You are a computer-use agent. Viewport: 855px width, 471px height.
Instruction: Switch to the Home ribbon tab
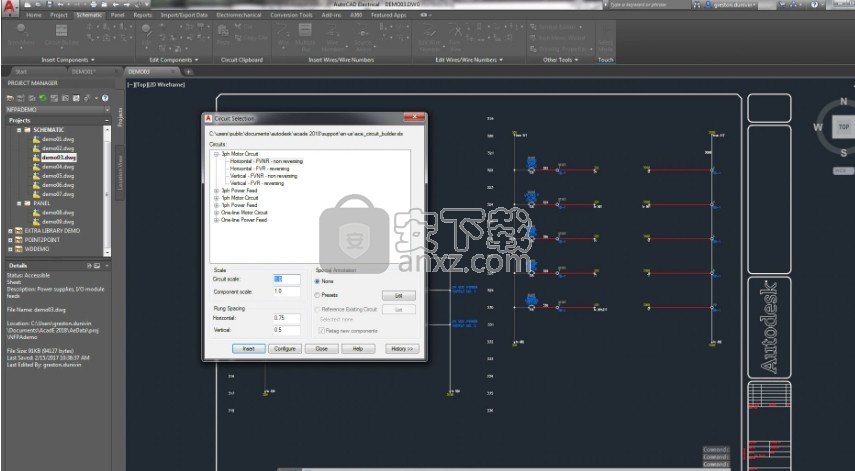click(34, 15)
